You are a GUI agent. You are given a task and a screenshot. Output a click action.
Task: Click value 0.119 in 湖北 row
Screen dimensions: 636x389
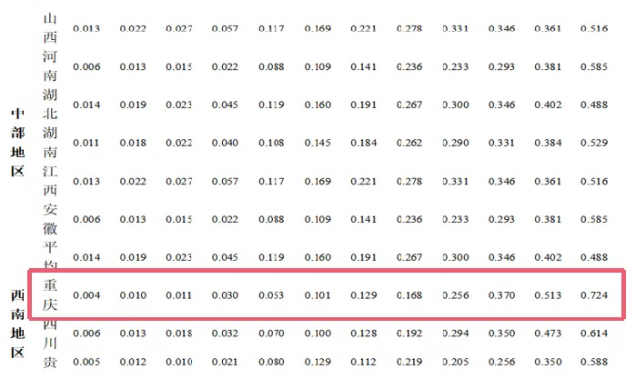(271, 105)
